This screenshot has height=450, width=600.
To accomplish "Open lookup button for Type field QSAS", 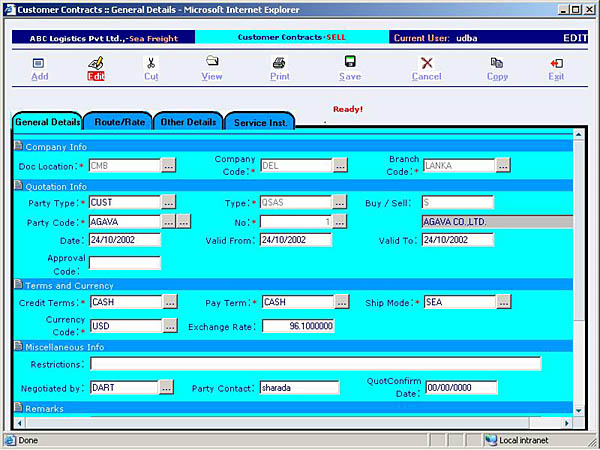I will click(x=339, y=202).
